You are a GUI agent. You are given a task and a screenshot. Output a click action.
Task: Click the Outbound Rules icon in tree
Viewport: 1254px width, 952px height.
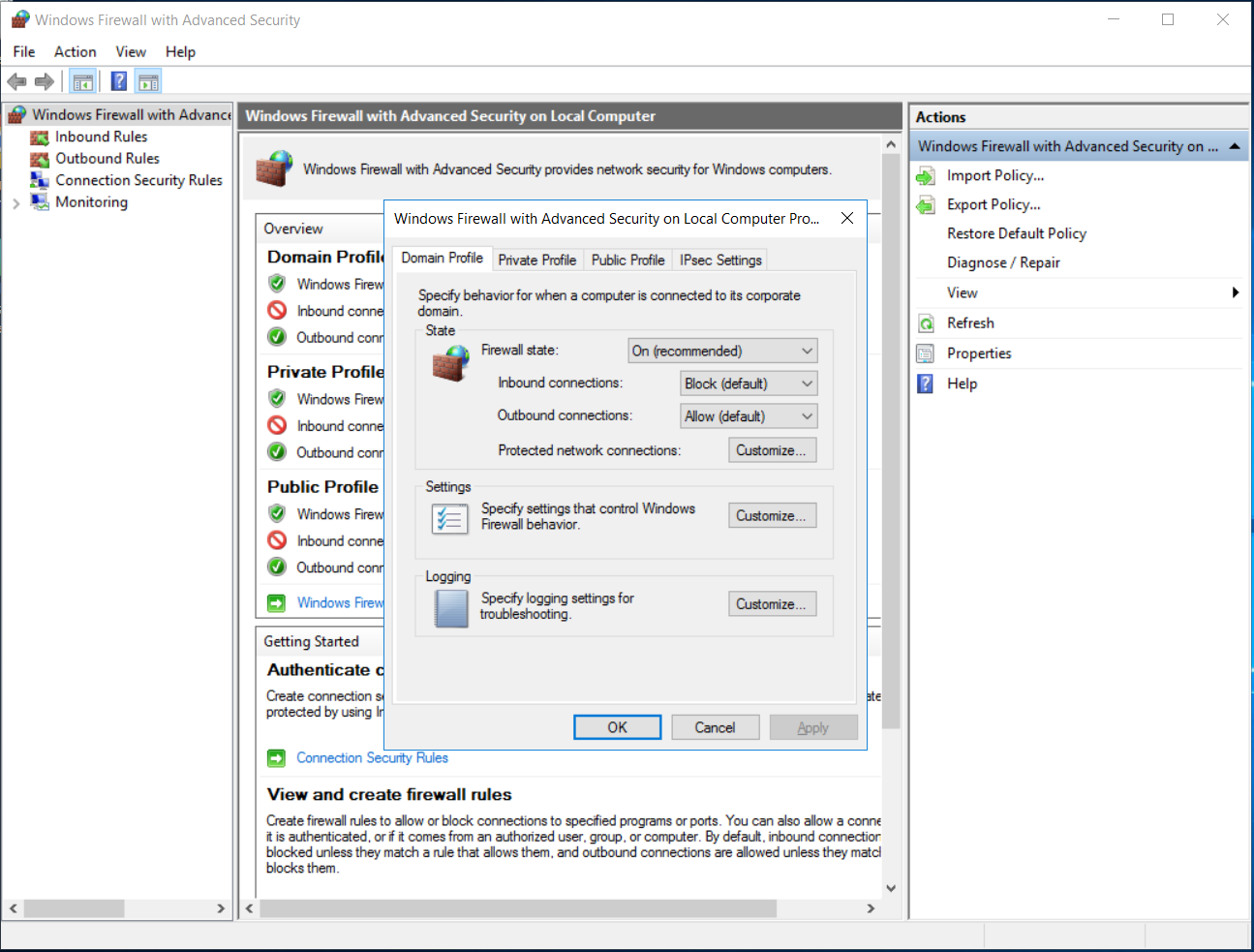click(x=40, y=159)
